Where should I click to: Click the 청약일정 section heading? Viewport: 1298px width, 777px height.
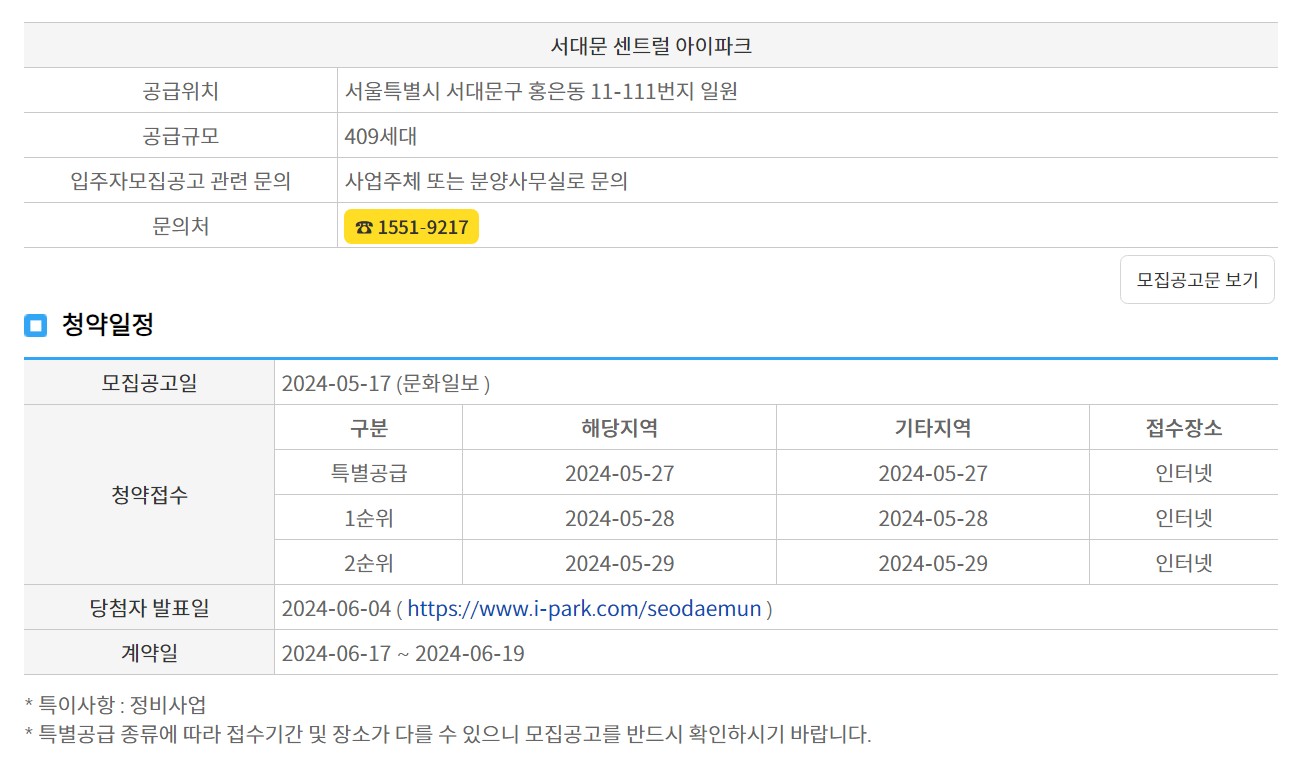[107, 325]
